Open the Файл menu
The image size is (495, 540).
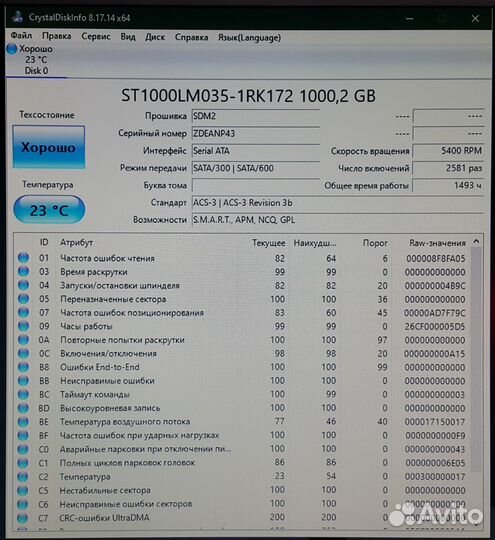click(x=21, y=36)
